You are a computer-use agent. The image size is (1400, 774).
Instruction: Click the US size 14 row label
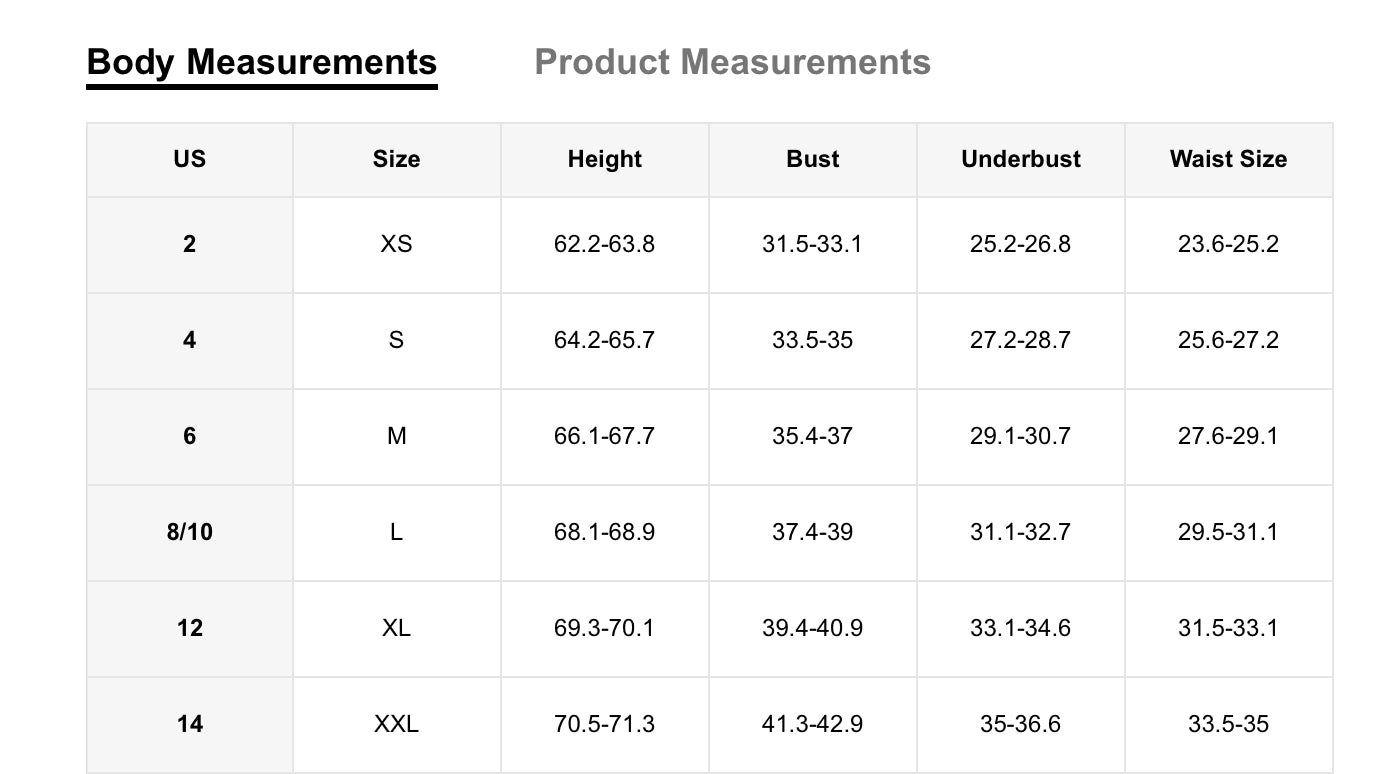click(x=190, y=724)
